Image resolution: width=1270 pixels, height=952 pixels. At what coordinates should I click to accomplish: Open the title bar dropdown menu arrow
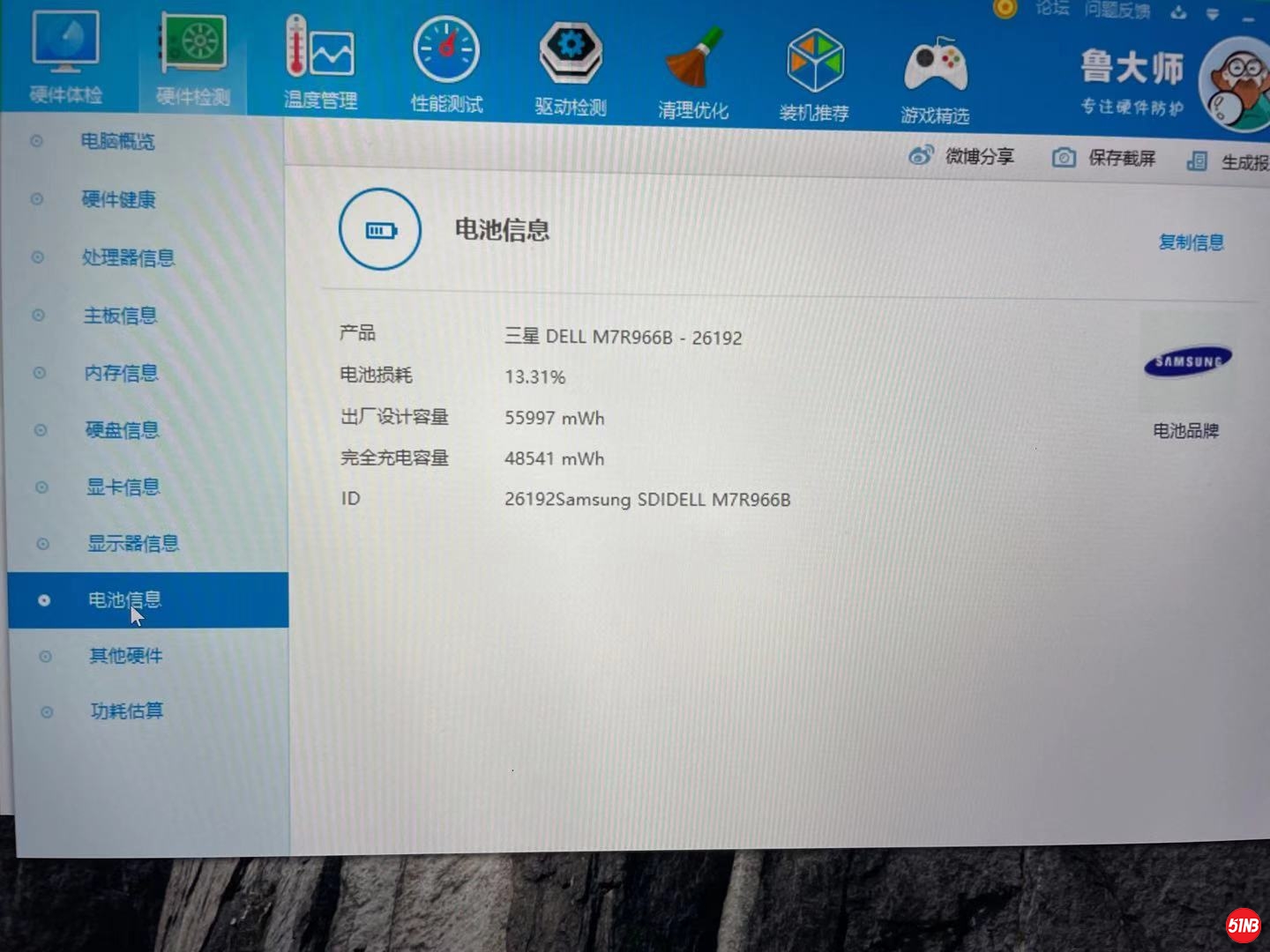coord(1214,14)
